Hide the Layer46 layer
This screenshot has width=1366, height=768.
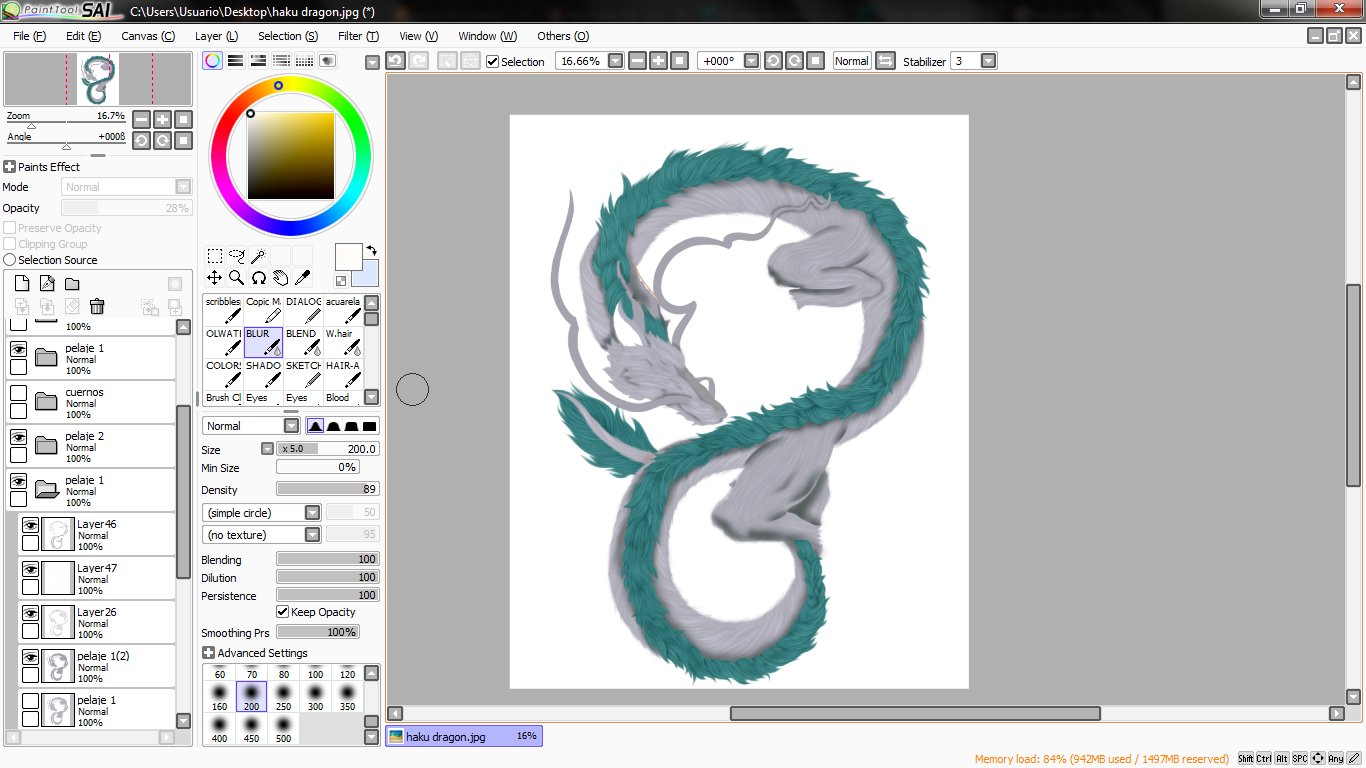click(x=30, y=525)
